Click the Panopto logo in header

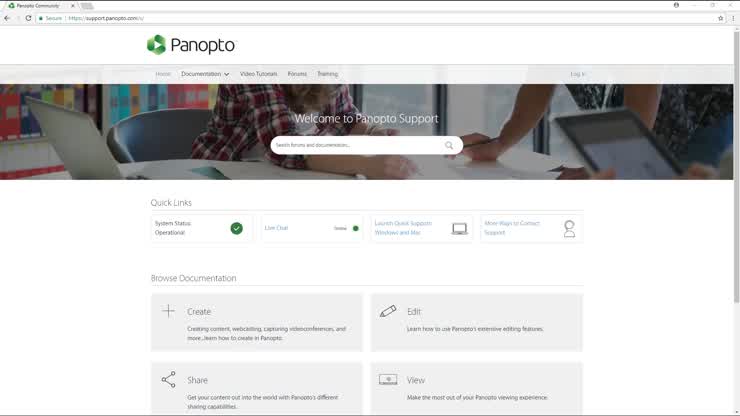click(191, 45)
